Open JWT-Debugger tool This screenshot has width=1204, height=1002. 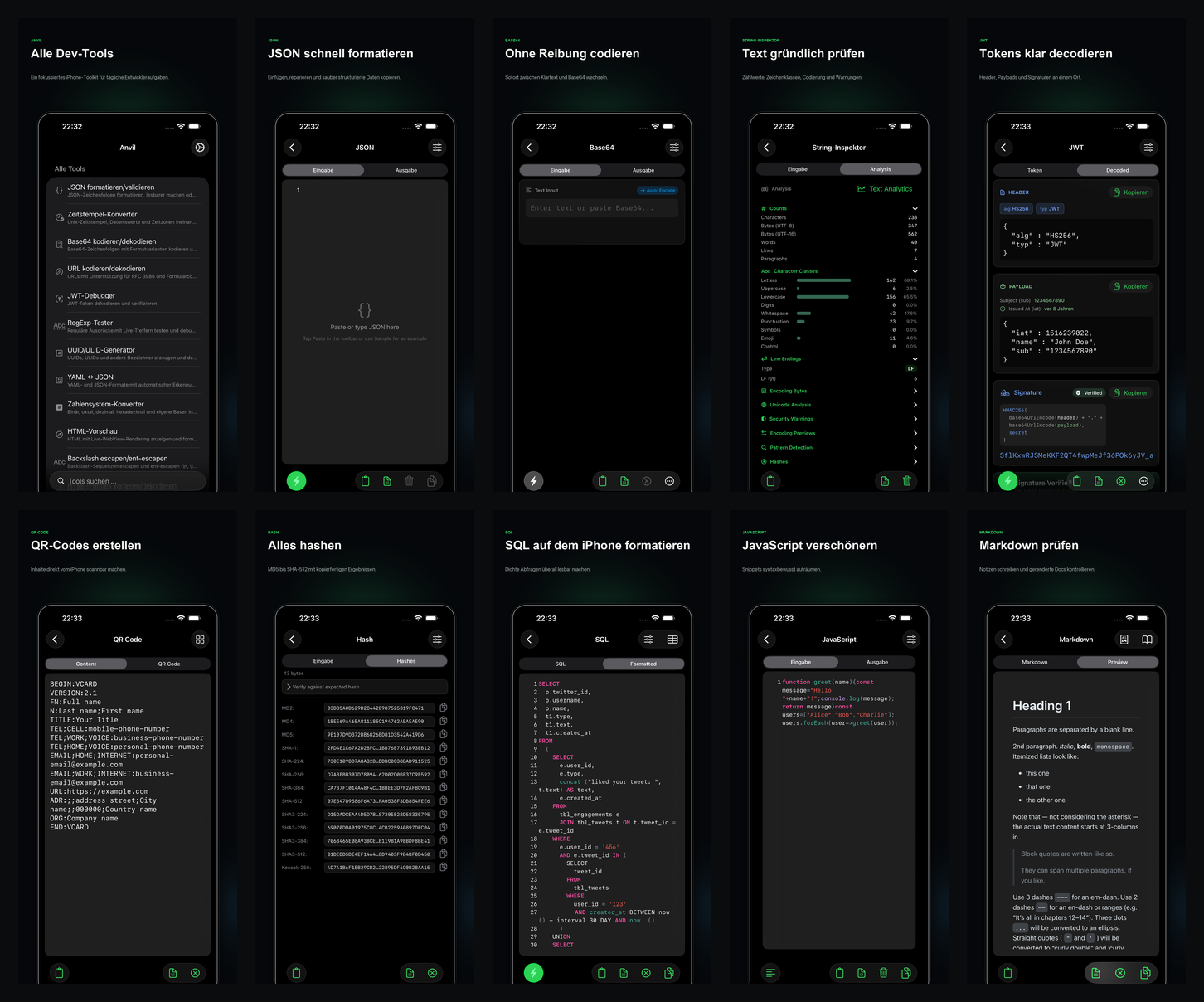click(x=128, y=299)
